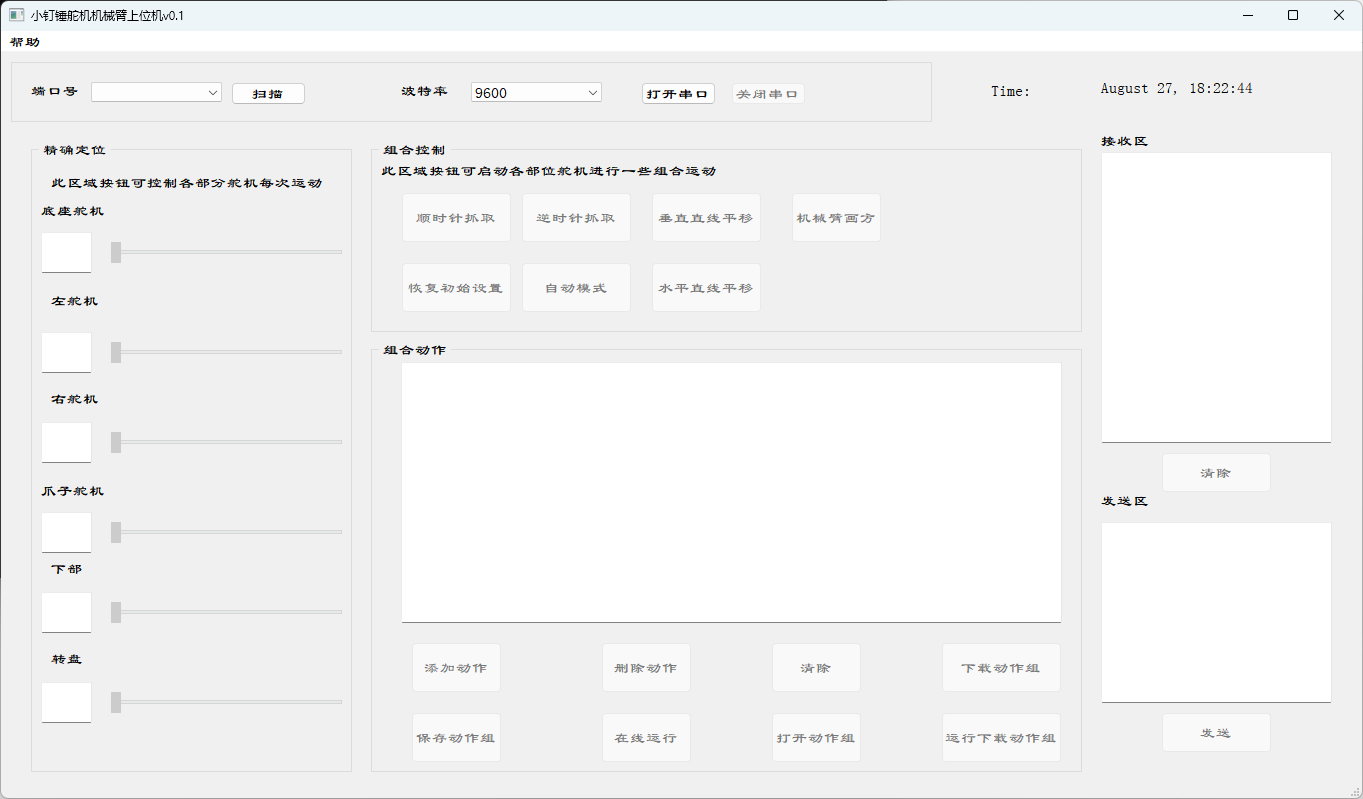Click the 底座舵机 slider handle
This screenshot has width=1363, height=799.
click(x=116, y=252)
